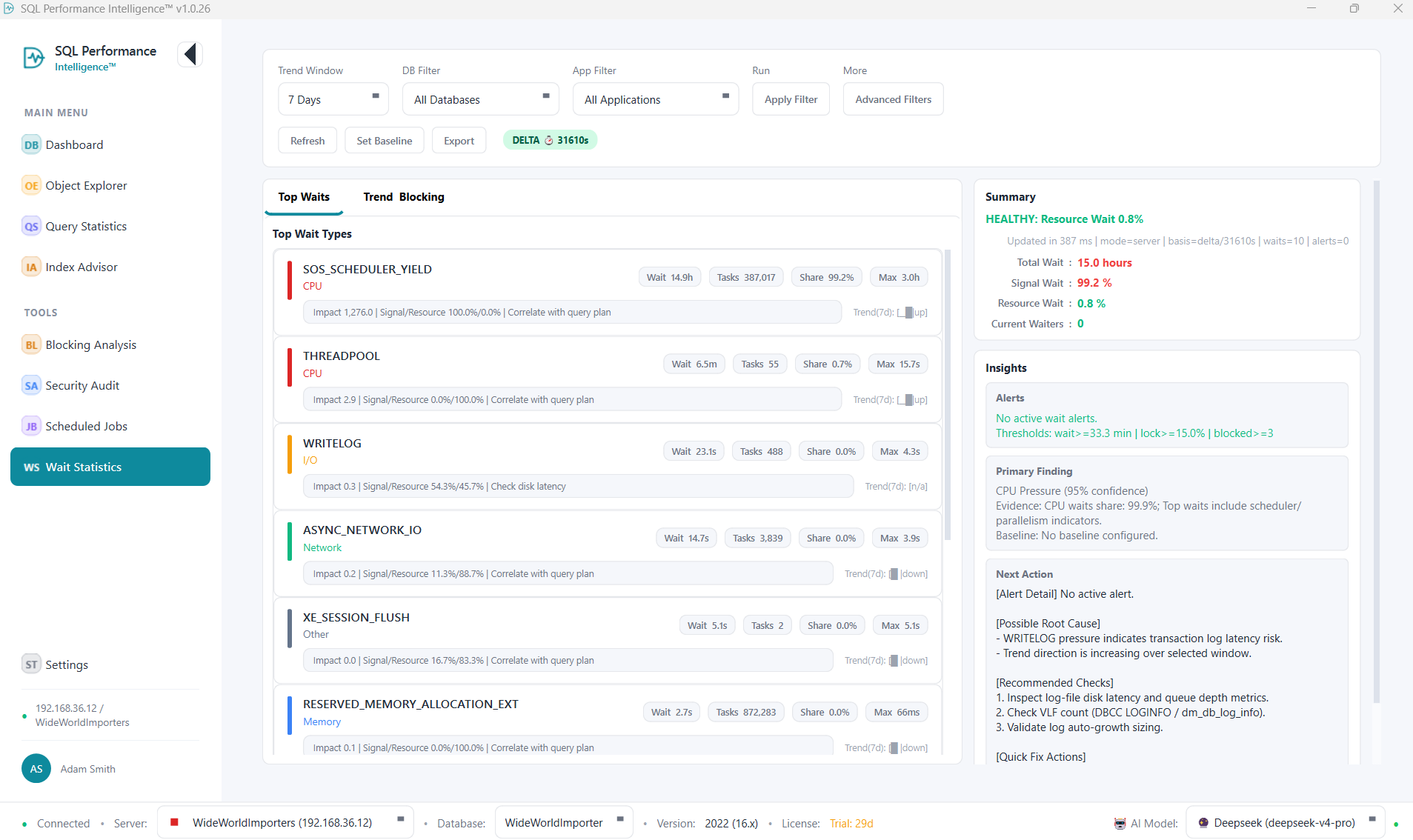Click the Max 15.7s chip

click(897, 364)
